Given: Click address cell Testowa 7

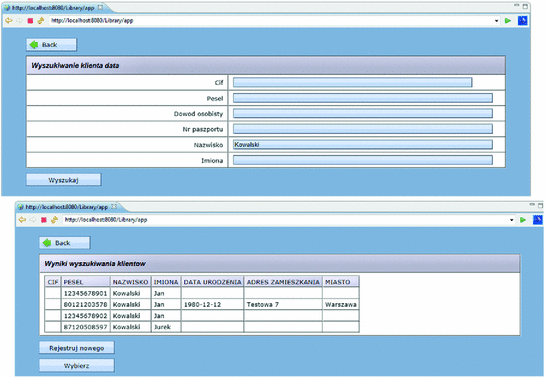Looking at the screenshot, I should [283, 304].
